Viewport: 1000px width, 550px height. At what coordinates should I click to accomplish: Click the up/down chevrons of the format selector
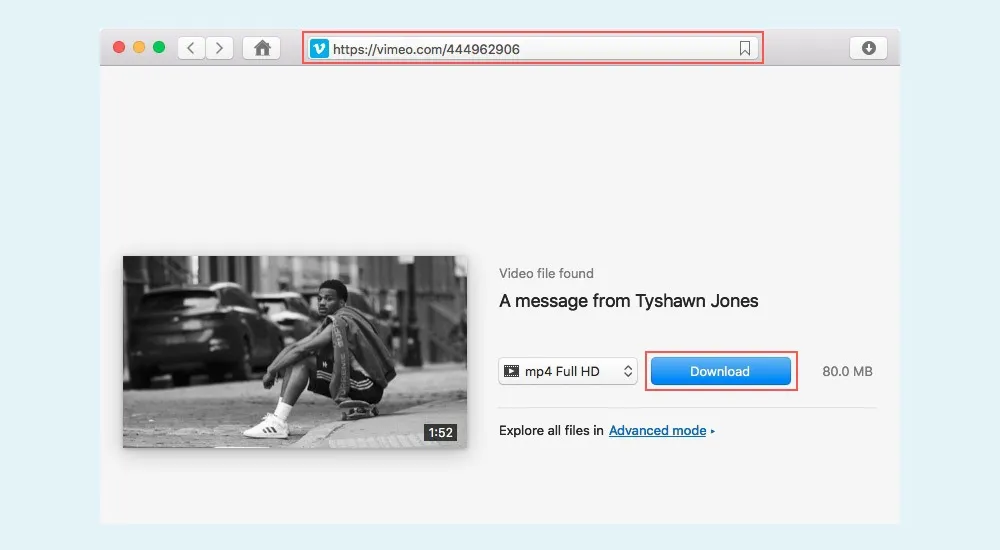628,371
